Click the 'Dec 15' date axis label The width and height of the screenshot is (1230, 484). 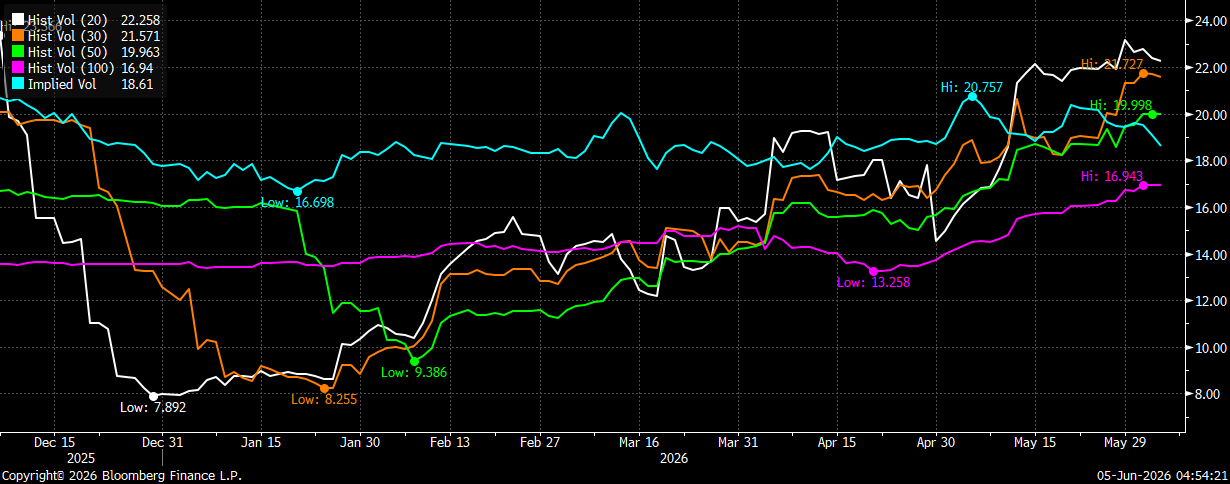pyautogui.click(x=54, y=442)
